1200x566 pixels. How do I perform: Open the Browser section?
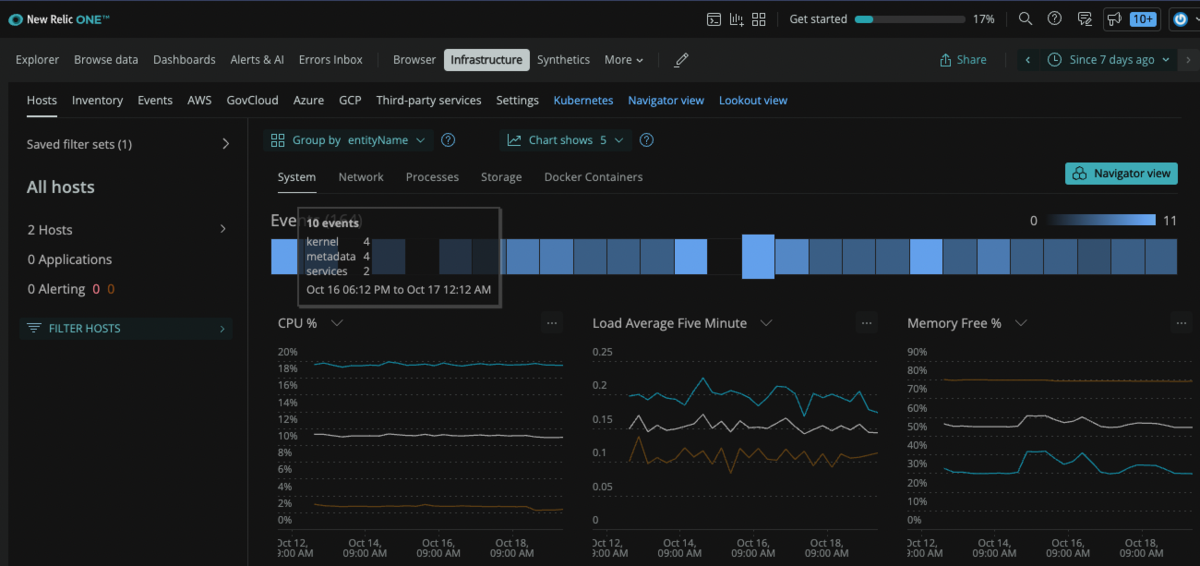pos(414,60)
